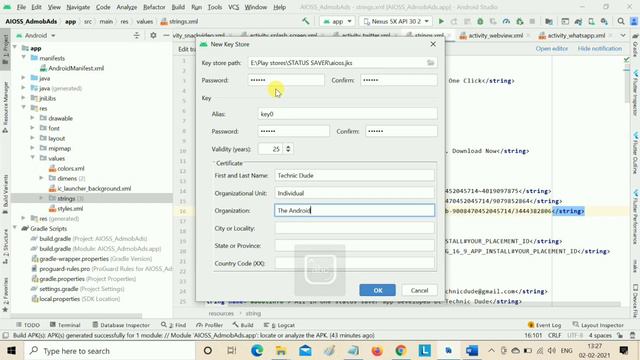Image resolution: width=640 pixels, height=360 pixels.
Task: Open the Find tool window
Action: pyautogui.click(x=173, y=325)
